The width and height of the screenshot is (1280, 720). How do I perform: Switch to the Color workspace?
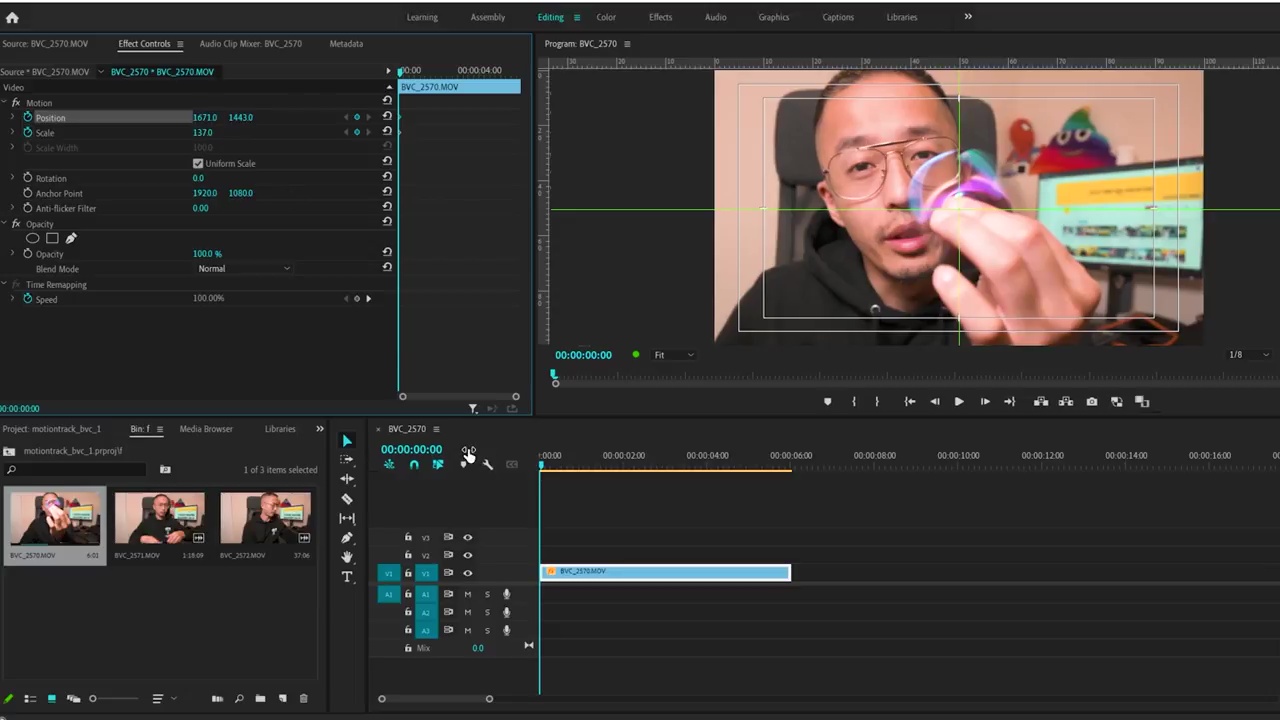point(605,17)
